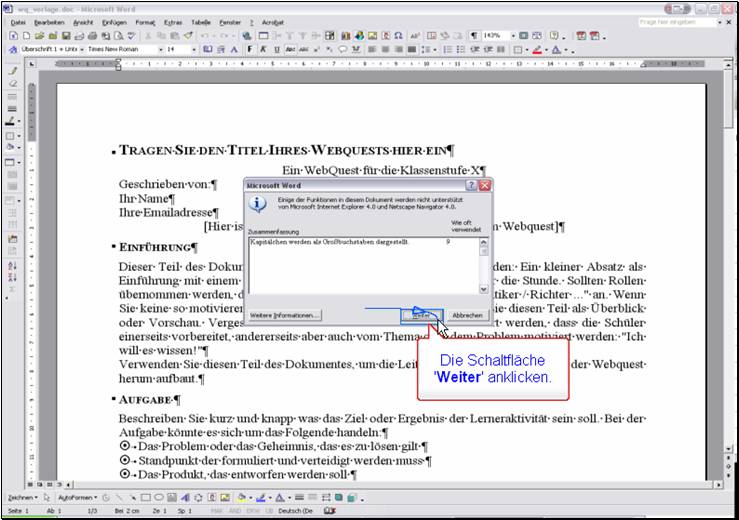
Task: Toggle italic formatting (K)
Action: click(x=263, y=49)
